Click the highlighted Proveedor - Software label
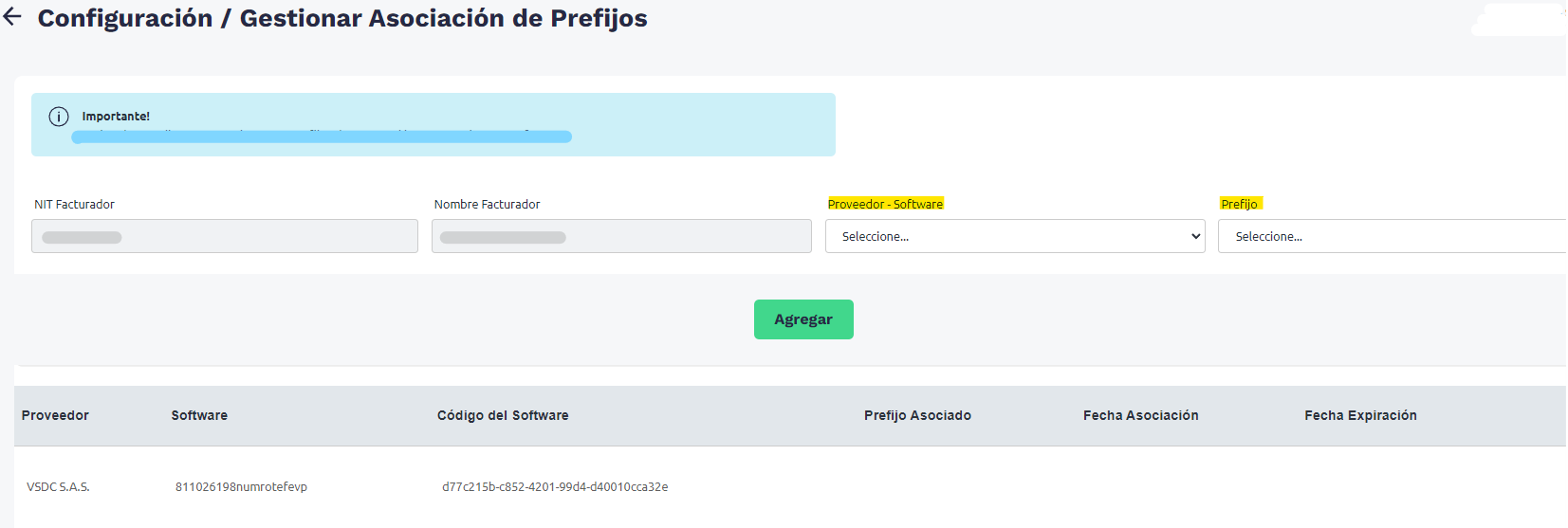The width and height of the screenshot is (1568, 528). [885, 204]
